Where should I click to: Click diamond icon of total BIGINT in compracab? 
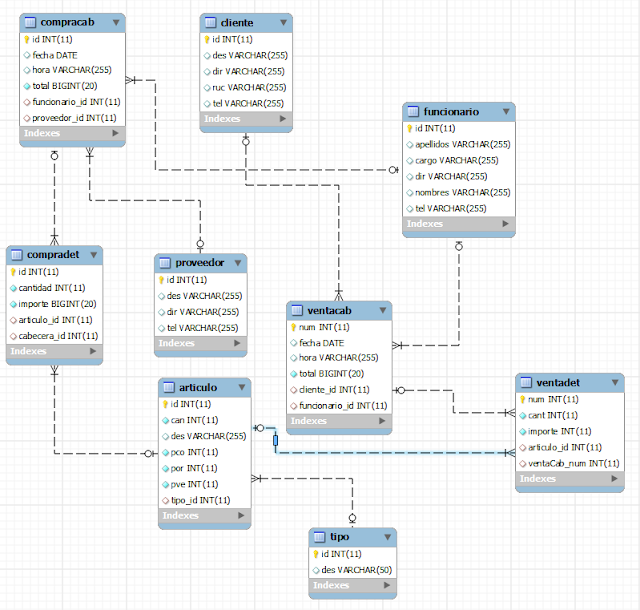point(27,86)
